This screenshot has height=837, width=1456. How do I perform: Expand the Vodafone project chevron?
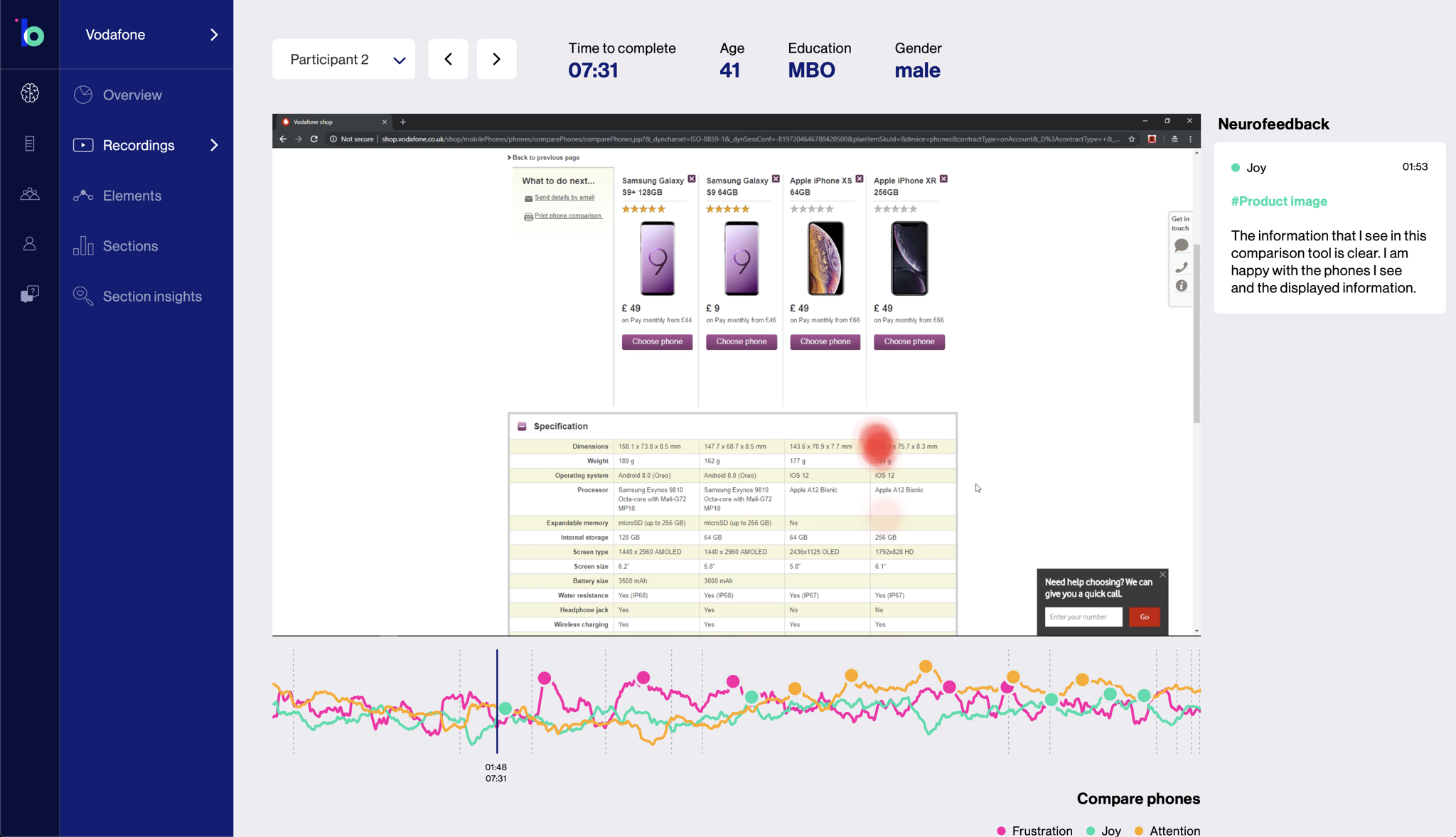tap(214, 35)
